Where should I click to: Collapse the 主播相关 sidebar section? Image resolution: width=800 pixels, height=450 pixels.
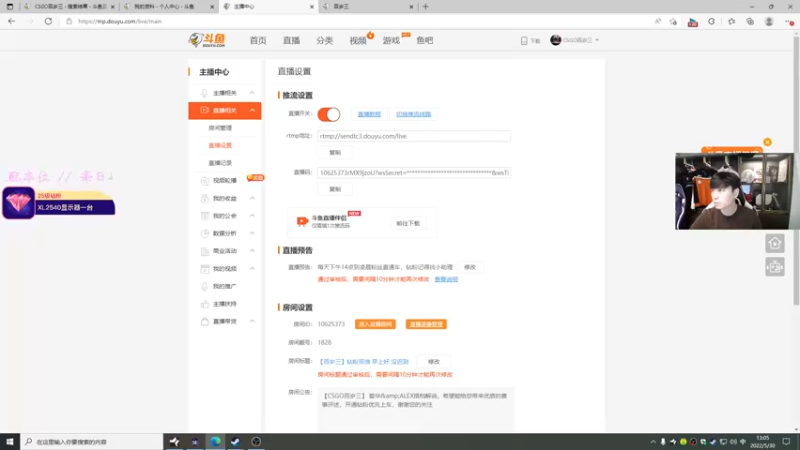pos(252,93)
